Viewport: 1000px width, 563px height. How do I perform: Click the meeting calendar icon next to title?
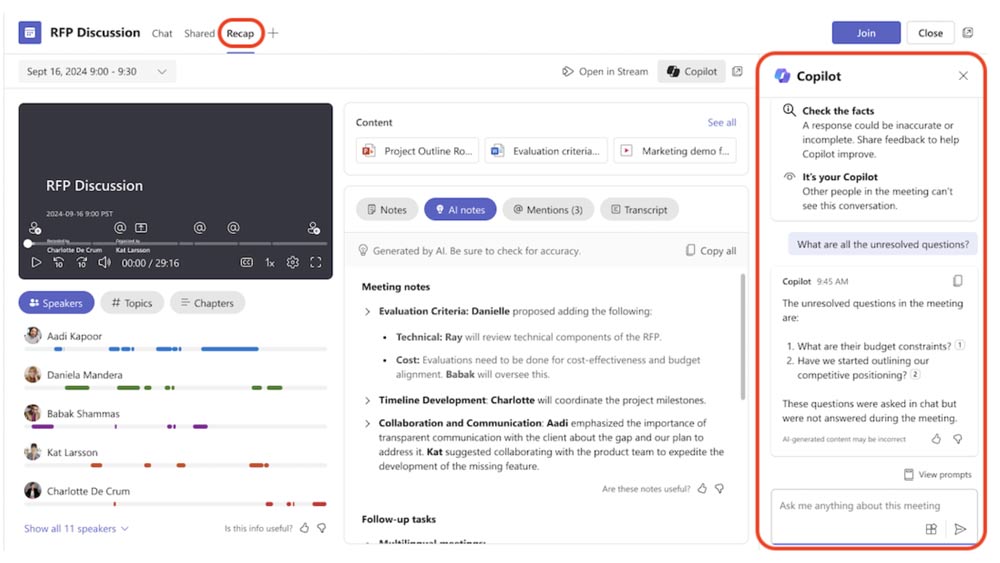coord(30,33)
